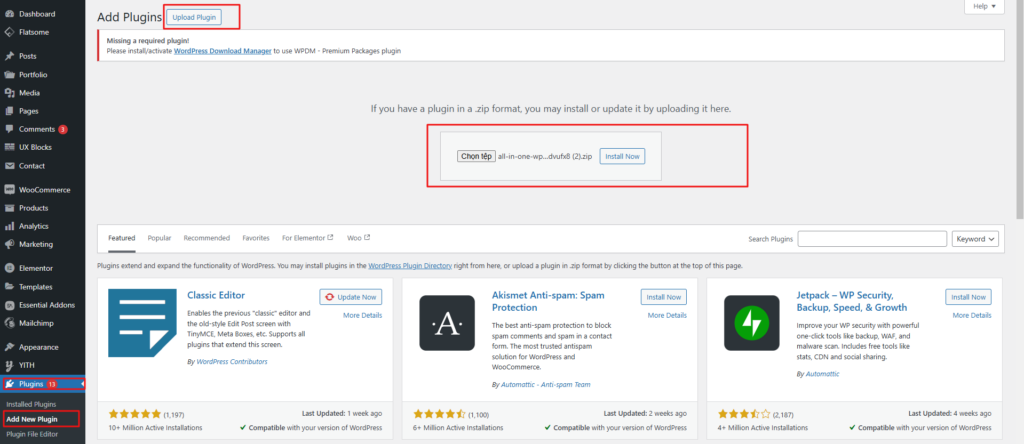This screenshot has height=444, width=1024.
Task: Click the Flatsome diamond icon
Action: click(x=9, y=32)
